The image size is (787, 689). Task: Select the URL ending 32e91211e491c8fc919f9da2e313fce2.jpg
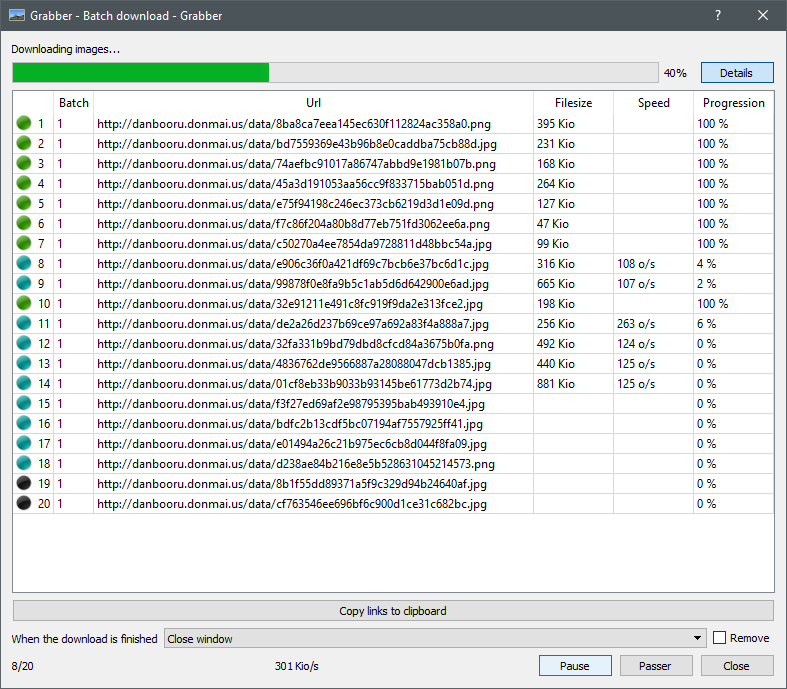click(290, 304)
